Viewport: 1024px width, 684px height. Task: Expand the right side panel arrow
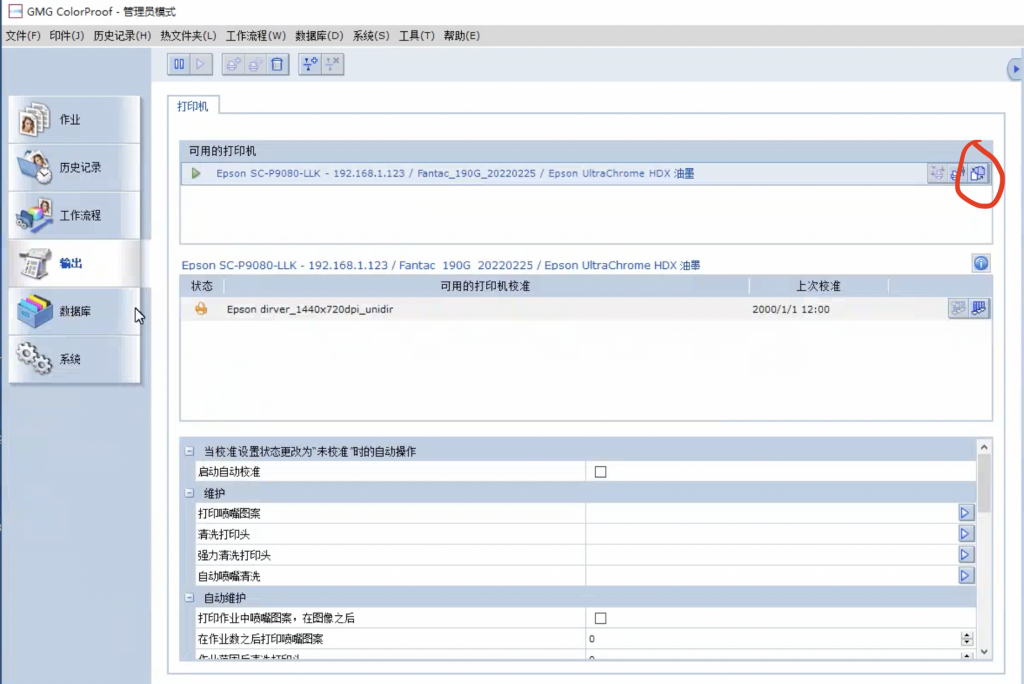1016,69
